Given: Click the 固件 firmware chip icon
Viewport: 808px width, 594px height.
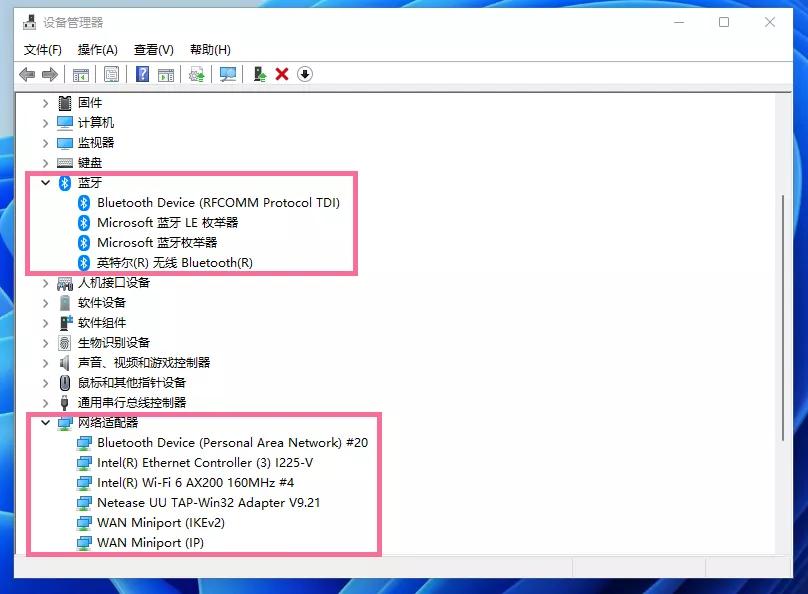Looking at the screenshot, I should [x=64, y=103].
